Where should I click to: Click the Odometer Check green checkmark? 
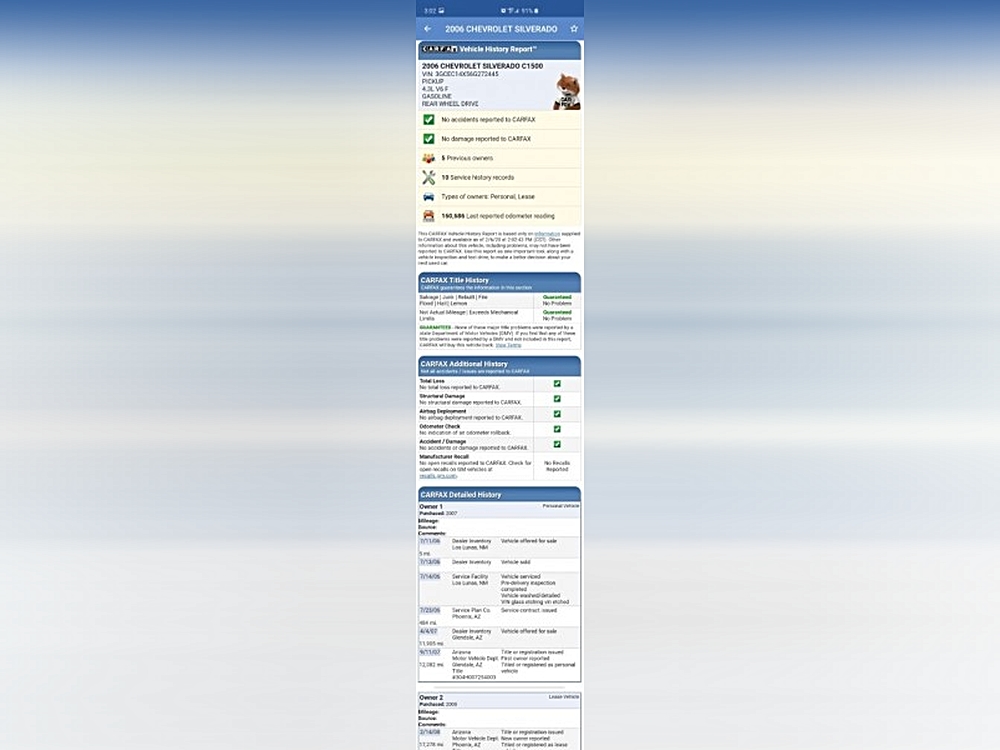click(557, 429)
